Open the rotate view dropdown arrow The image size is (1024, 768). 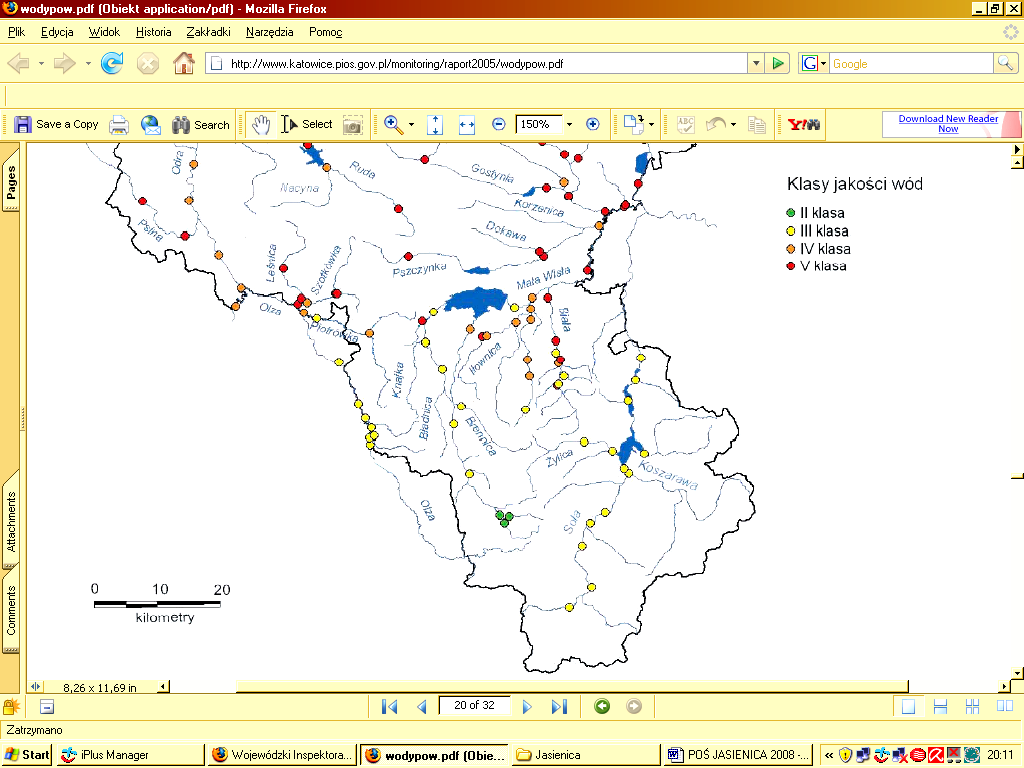point(651,124)
